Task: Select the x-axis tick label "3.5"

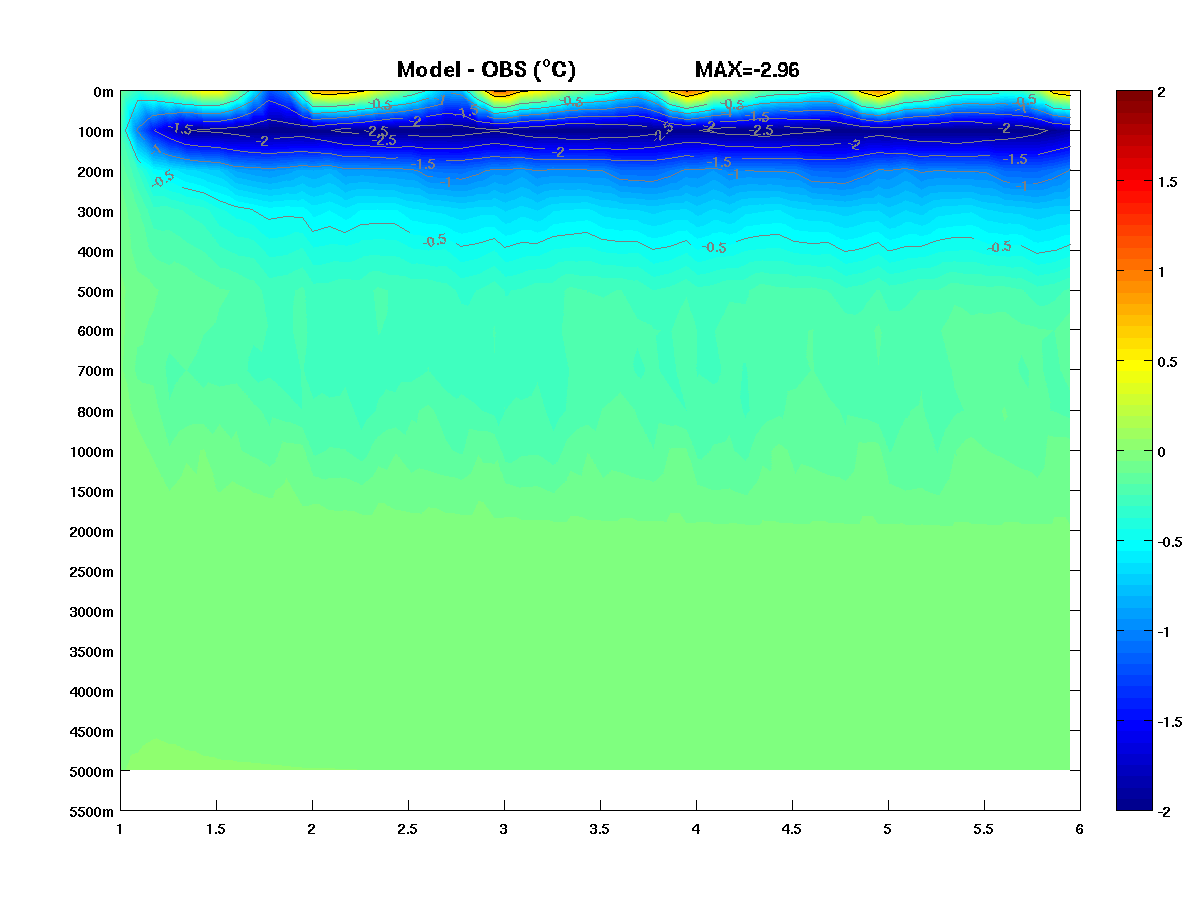Action: pos(600,829)
